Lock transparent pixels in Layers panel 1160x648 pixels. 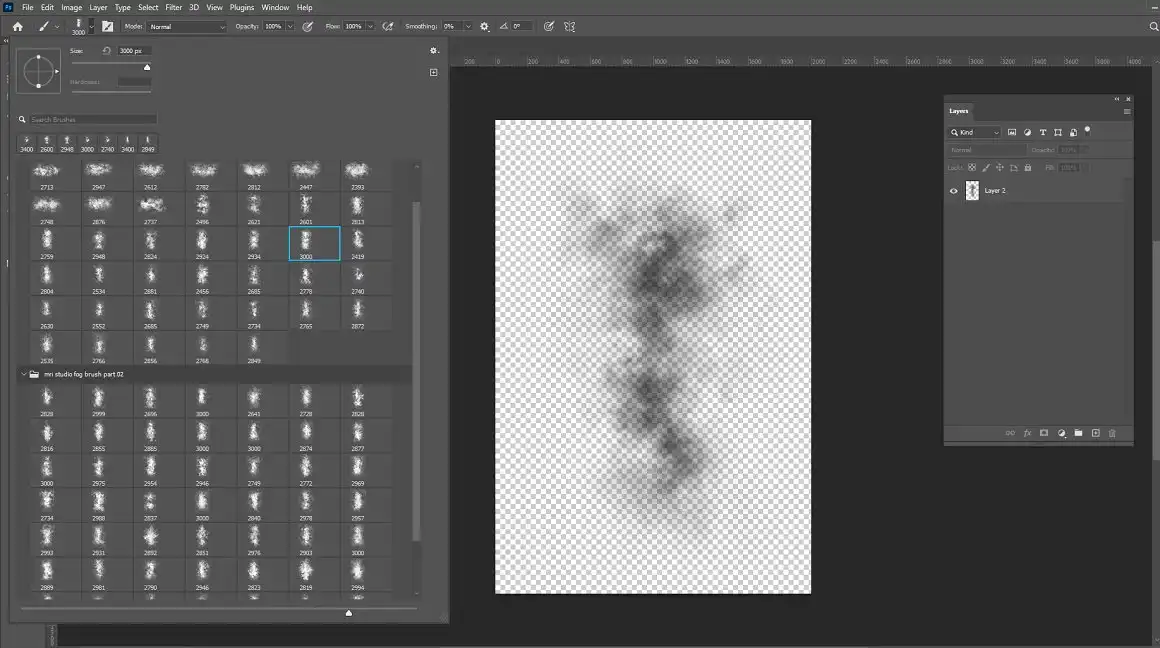[x=972, y=168]
